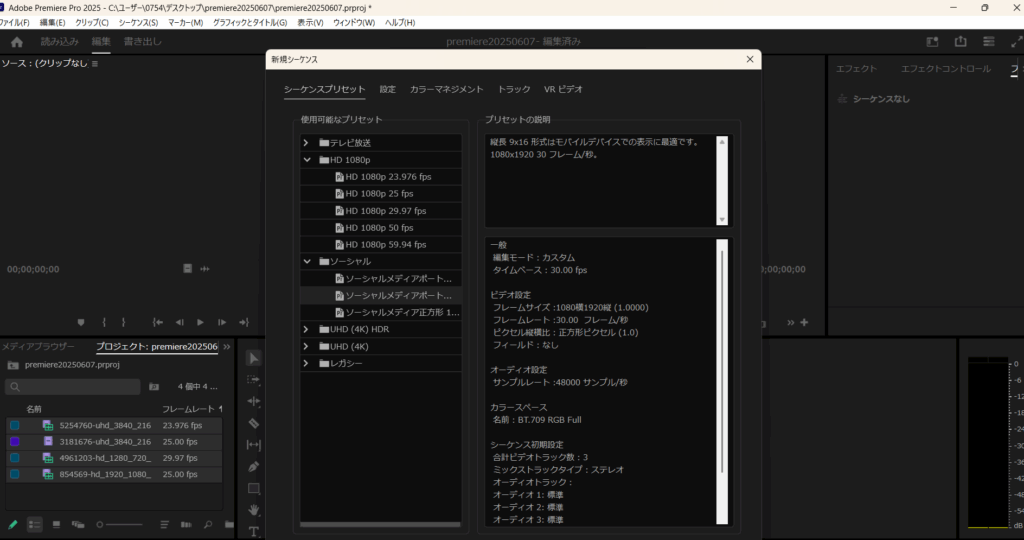Image resolution: width=1024 pixels, height=540 pixels.
Task: Choose the Hand tool
Action: point(254,510)
